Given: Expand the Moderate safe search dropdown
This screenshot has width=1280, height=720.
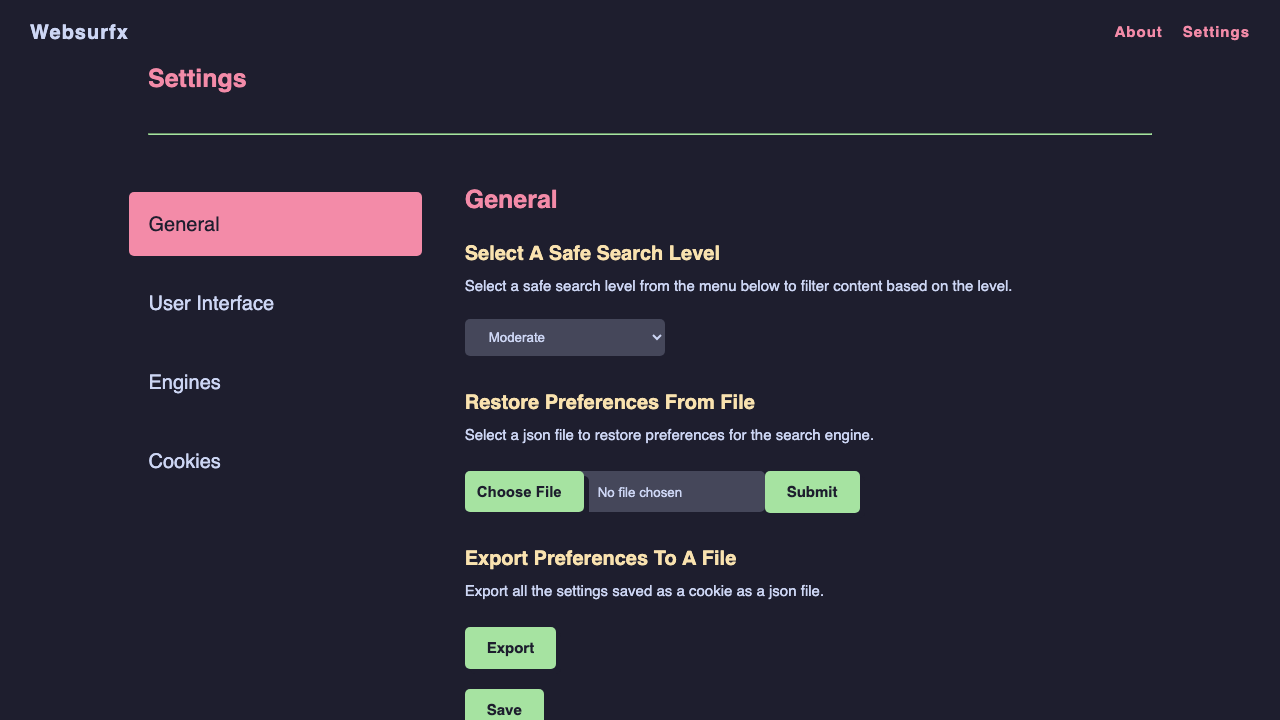Looking at the screenshot, I should (x=565, y=337).
